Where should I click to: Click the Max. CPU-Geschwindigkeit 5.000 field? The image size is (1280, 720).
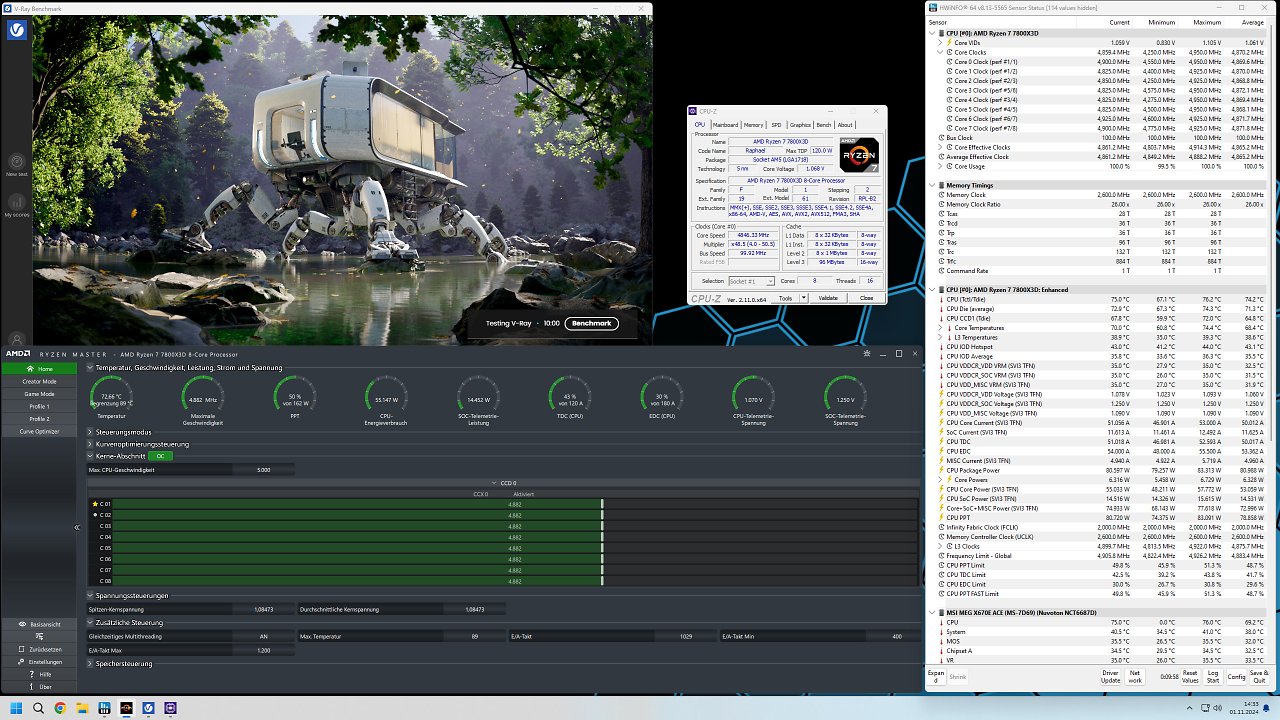pyautogui.click(x=264, y=469)
